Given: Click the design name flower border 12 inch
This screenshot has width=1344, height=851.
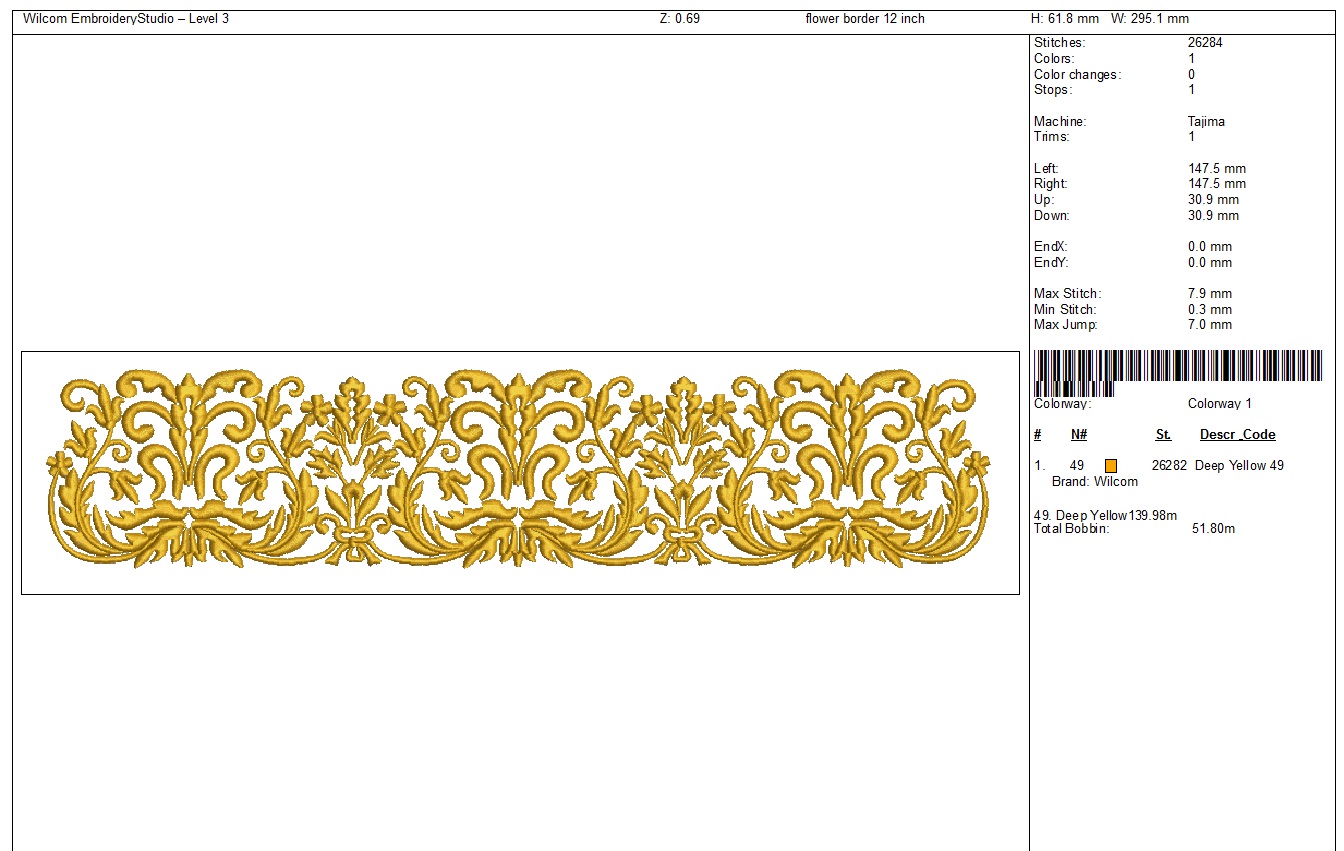Looking at the screenshot, I should (x=865, y=19).
